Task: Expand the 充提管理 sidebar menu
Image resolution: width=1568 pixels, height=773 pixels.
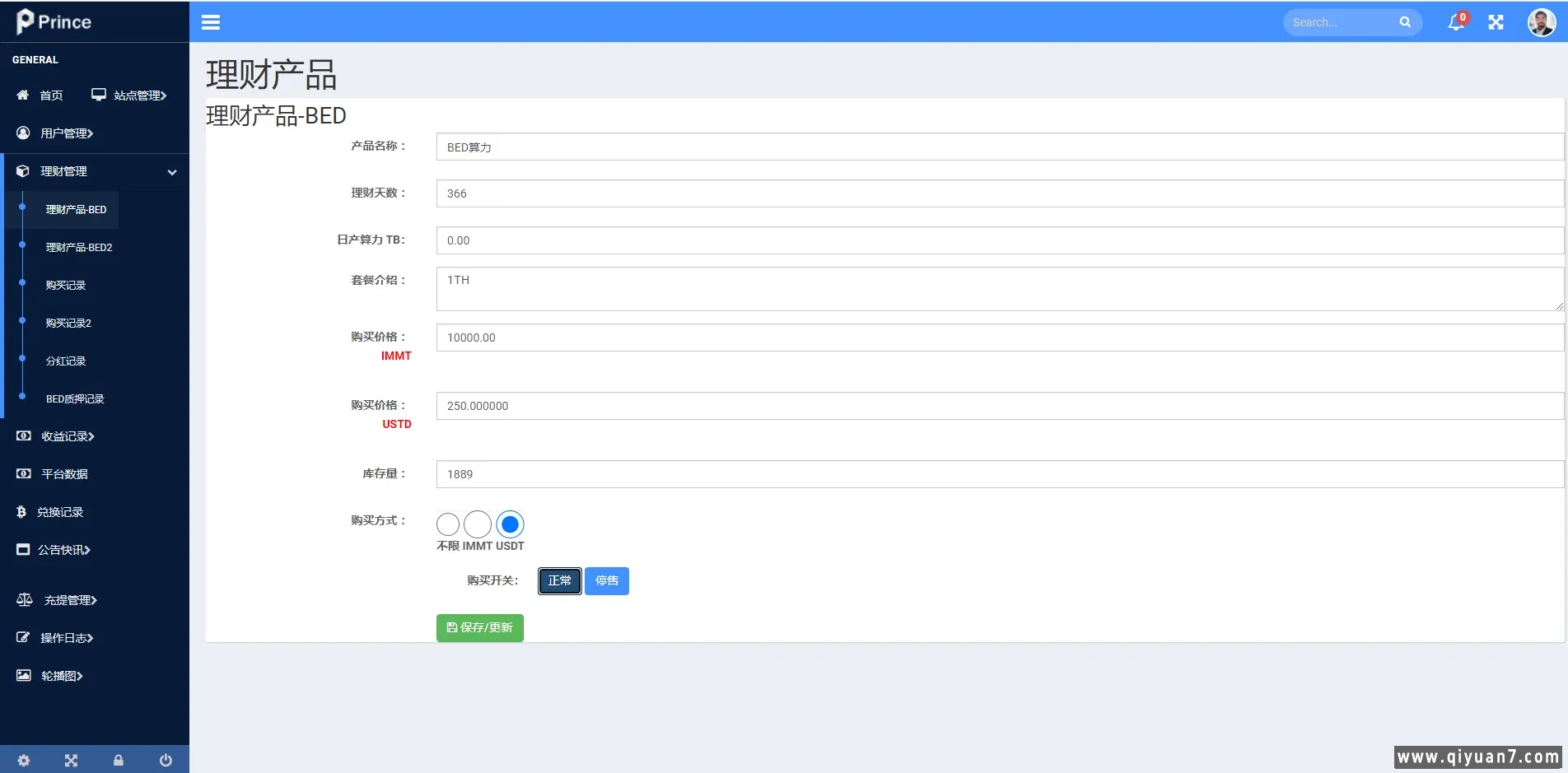Action: [70, 600]
